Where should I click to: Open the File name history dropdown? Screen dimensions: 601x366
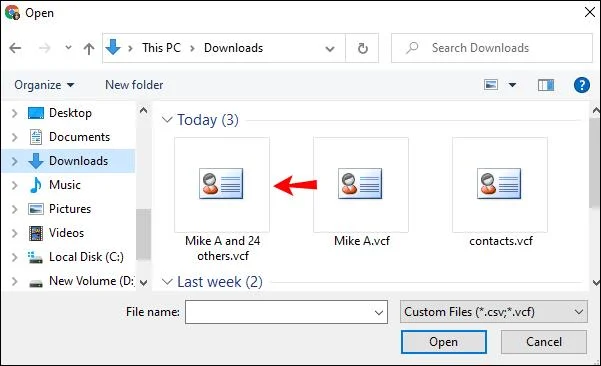379,312
